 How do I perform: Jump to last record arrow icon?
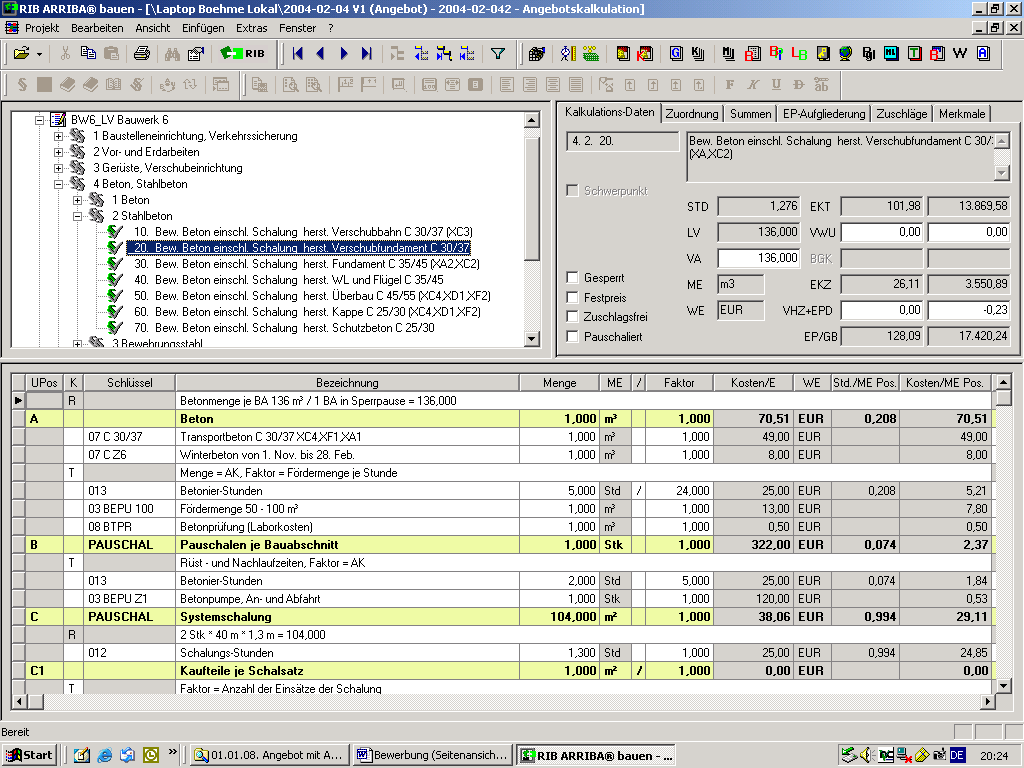[x=366, y=53]
